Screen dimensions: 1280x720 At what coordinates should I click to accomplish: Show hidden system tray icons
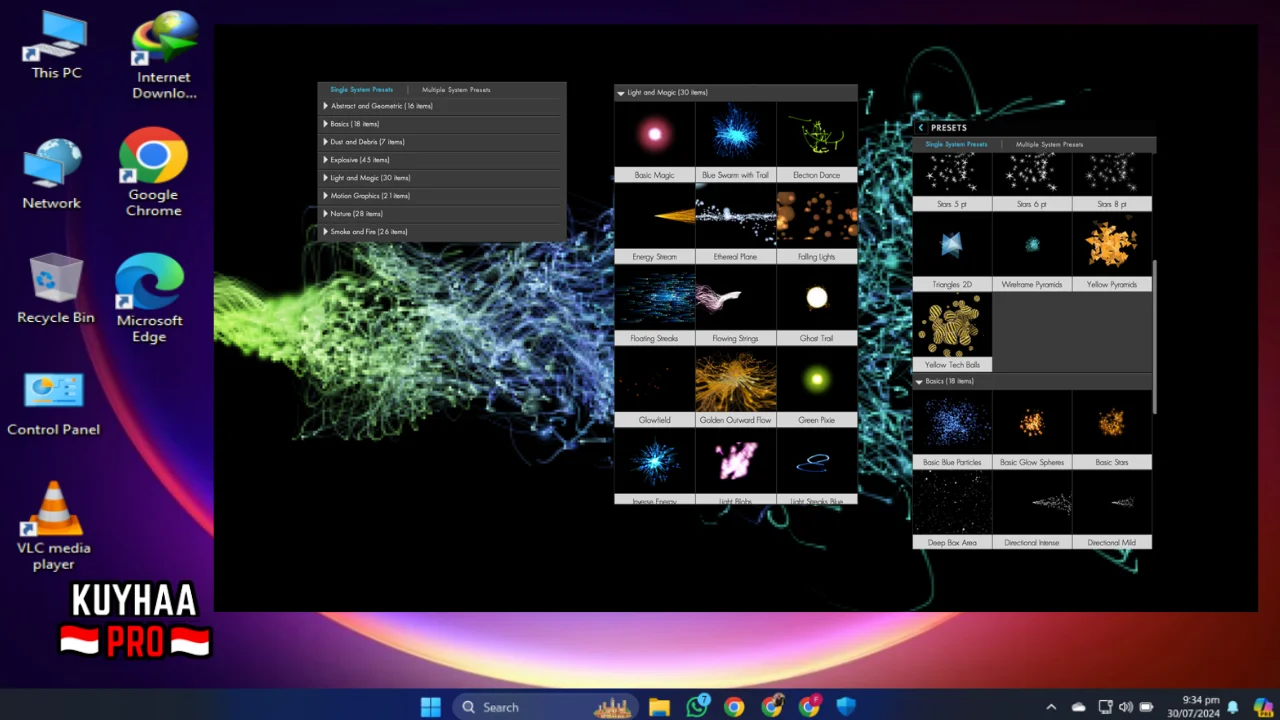click(x=1051, y=707)
